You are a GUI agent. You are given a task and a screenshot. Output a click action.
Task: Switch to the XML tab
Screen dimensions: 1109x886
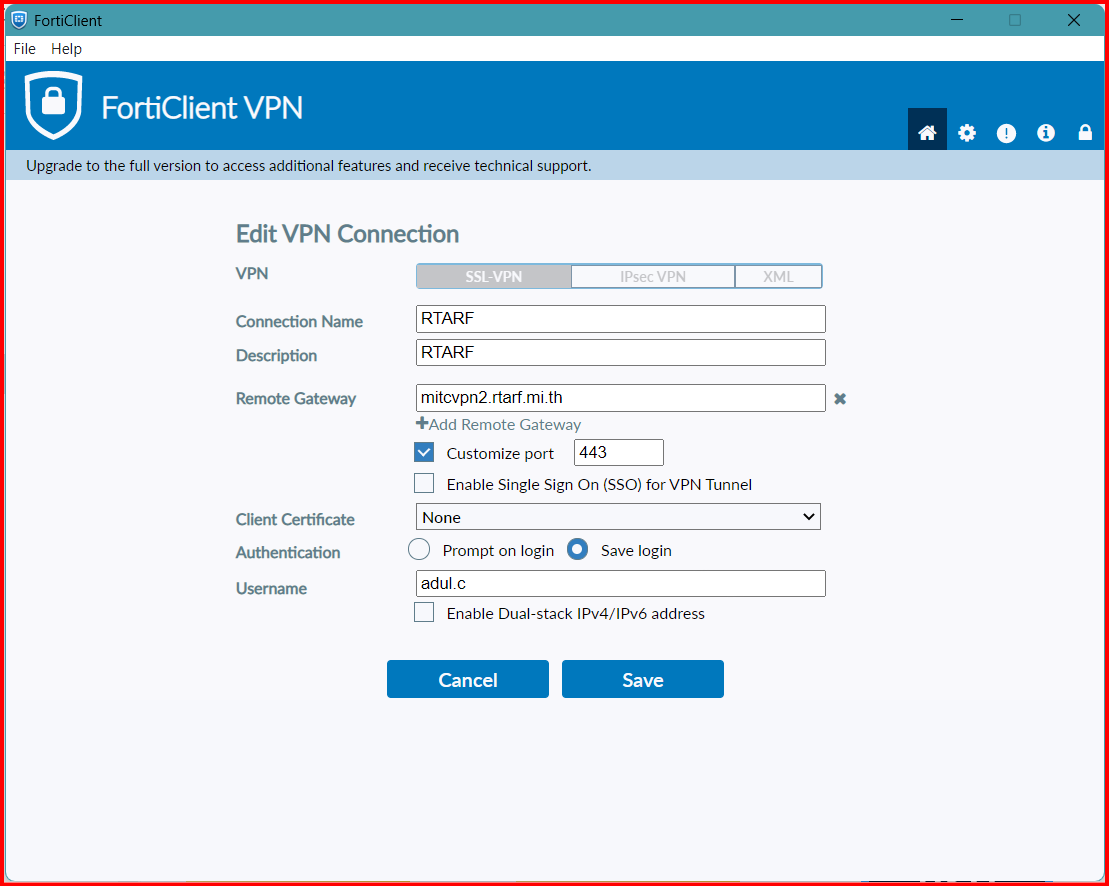click(x=778, y=276)
